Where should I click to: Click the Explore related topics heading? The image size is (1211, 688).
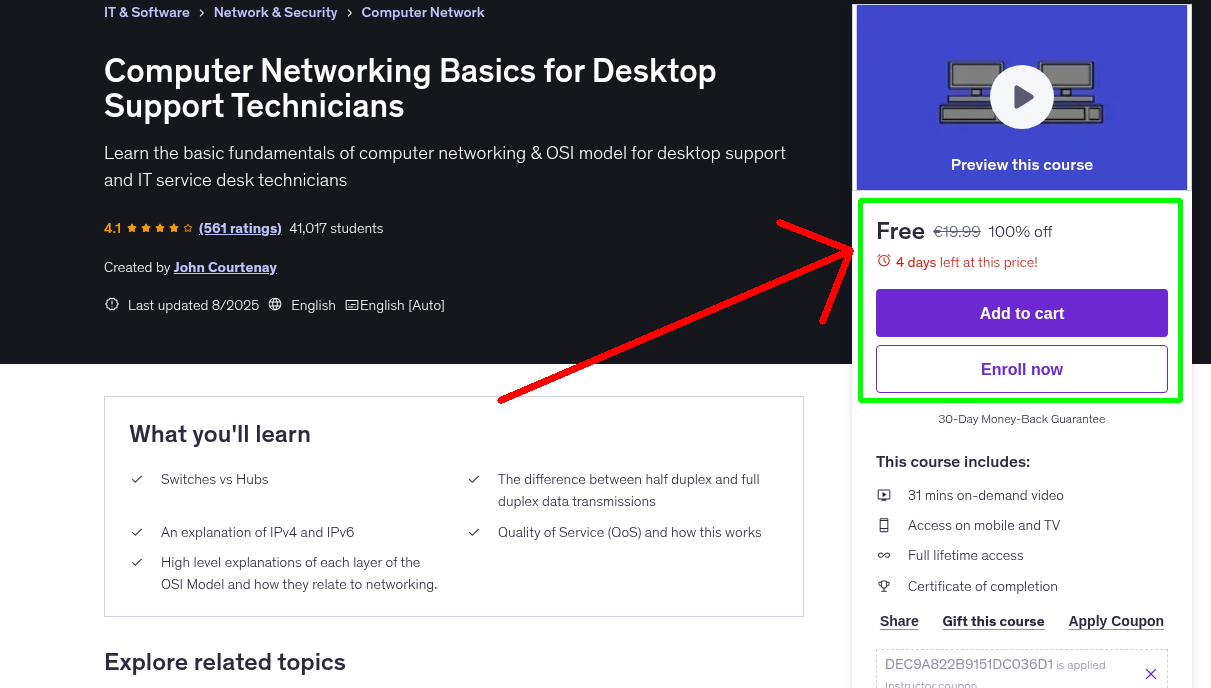click(225, 662)
